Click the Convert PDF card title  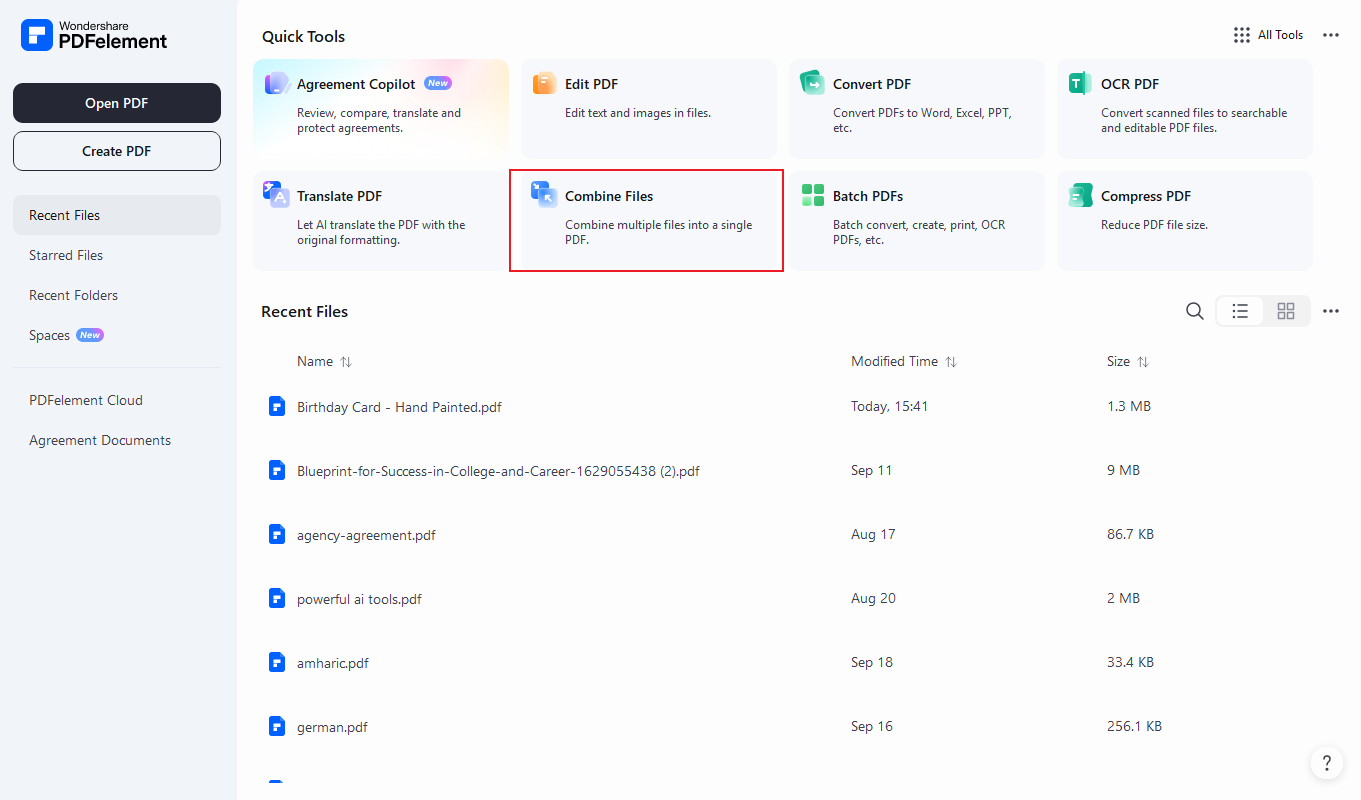coord(872,84)
